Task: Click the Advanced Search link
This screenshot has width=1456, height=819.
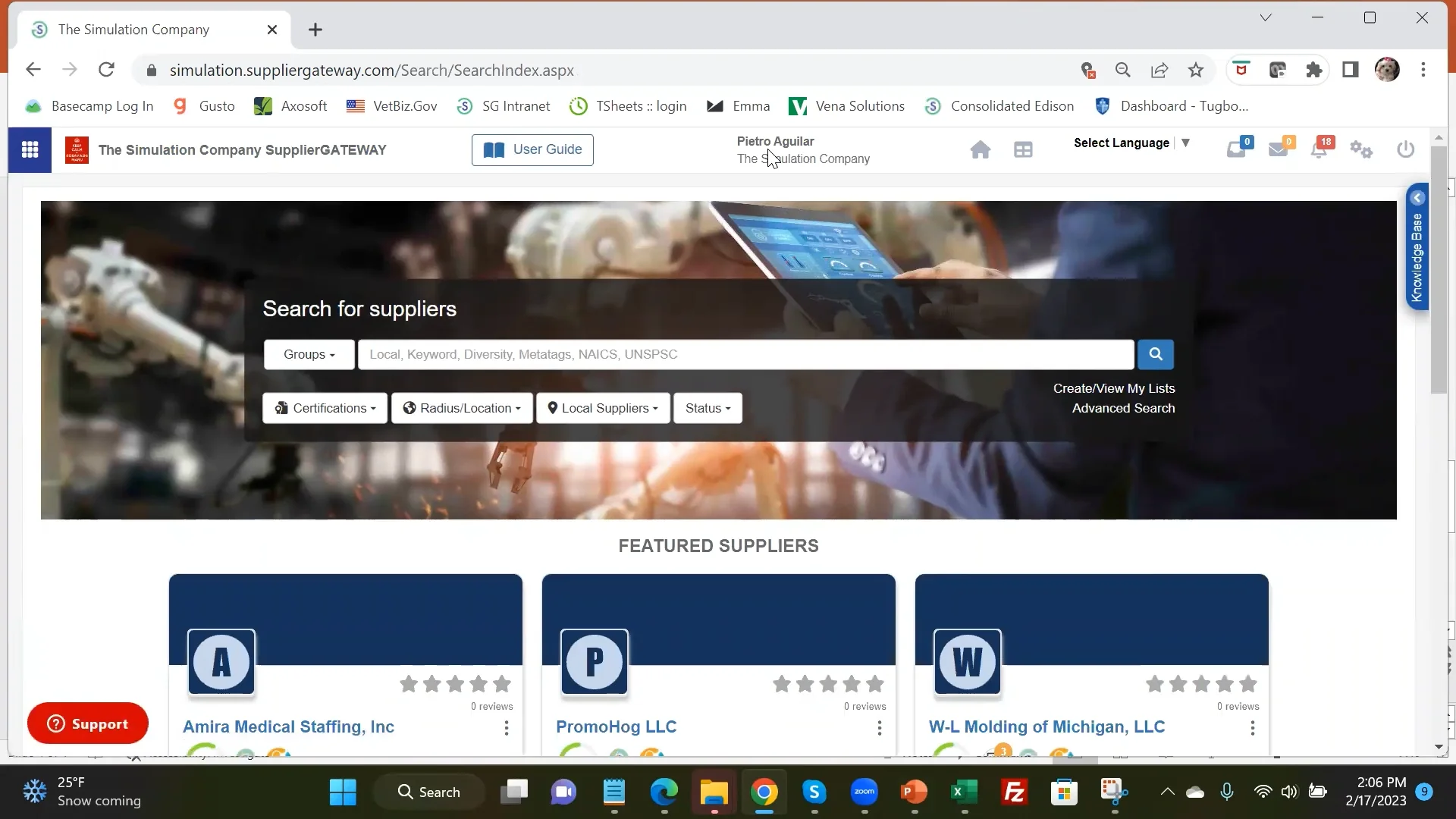Action: [1123, 408]
